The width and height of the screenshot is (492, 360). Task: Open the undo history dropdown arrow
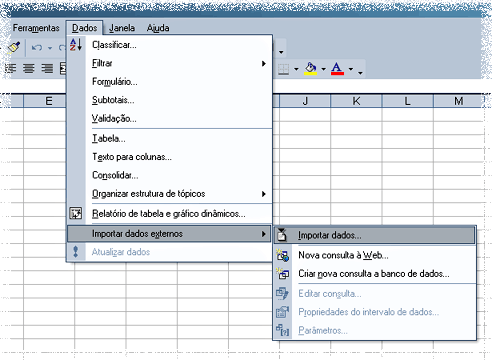tap(50, 48)
